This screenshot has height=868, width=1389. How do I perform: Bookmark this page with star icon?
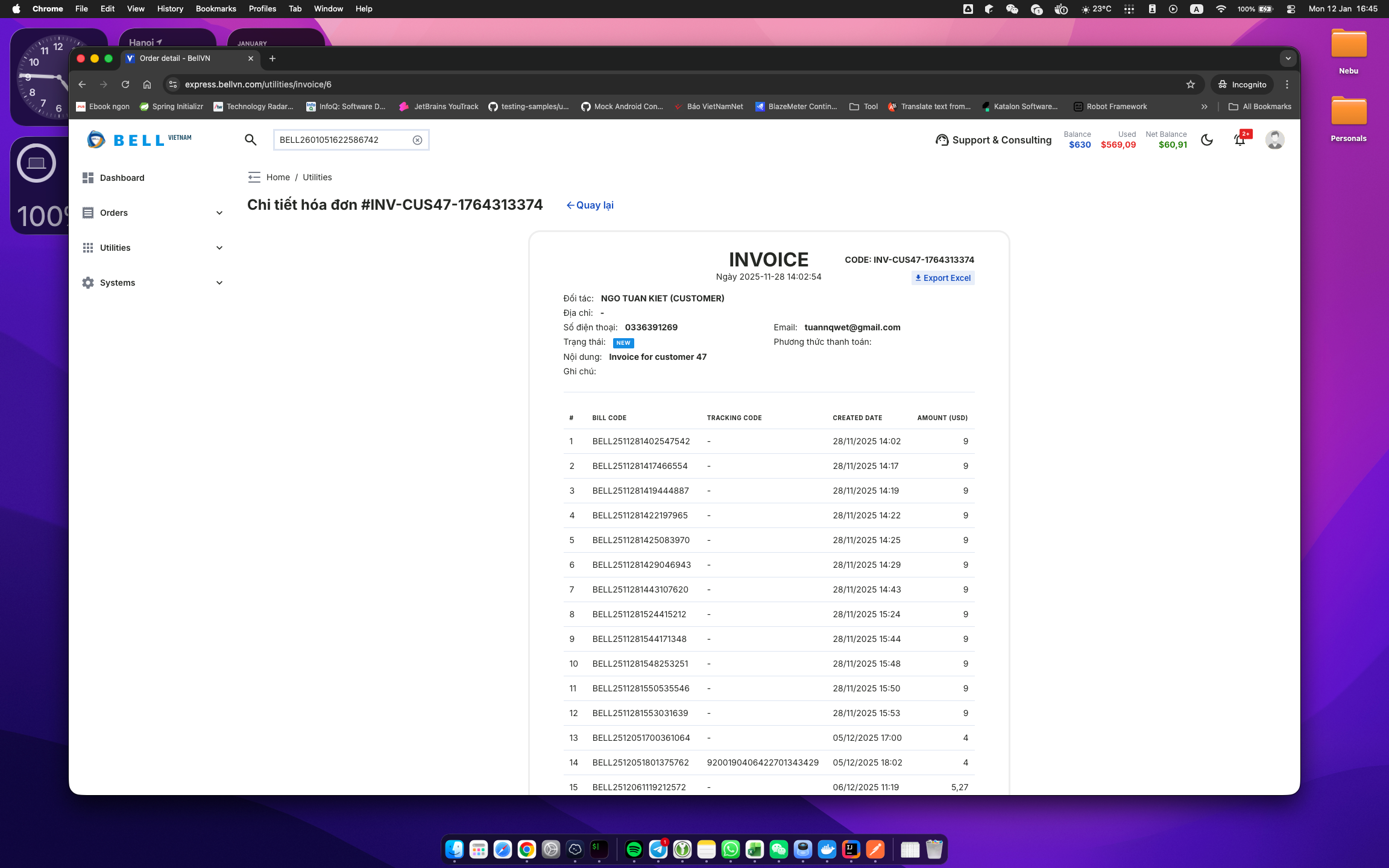pos(1190,84)
